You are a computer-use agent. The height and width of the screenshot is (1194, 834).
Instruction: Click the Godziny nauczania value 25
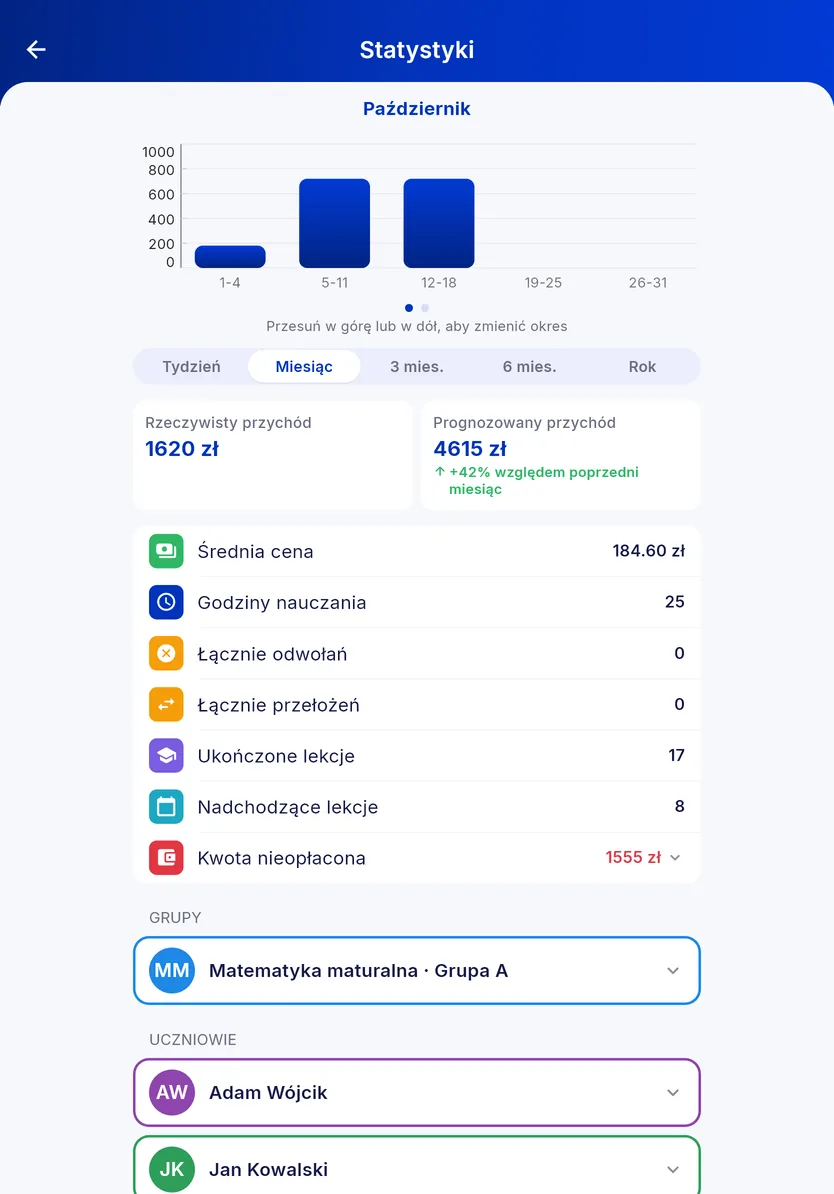pyautogui.click(x=675, y=602)
